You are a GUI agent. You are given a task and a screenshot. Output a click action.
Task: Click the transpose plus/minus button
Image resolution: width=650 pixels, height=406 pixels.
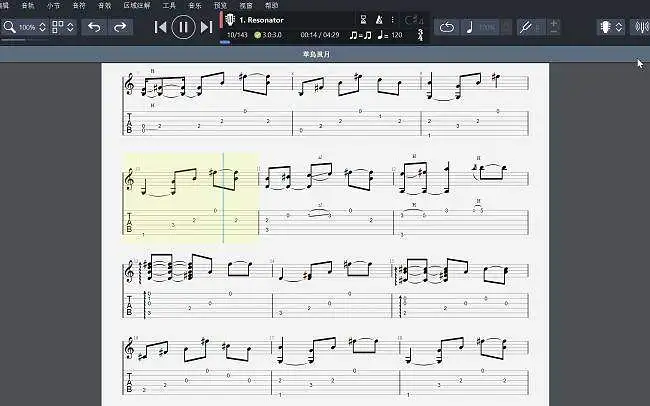(x=553, y=27)
